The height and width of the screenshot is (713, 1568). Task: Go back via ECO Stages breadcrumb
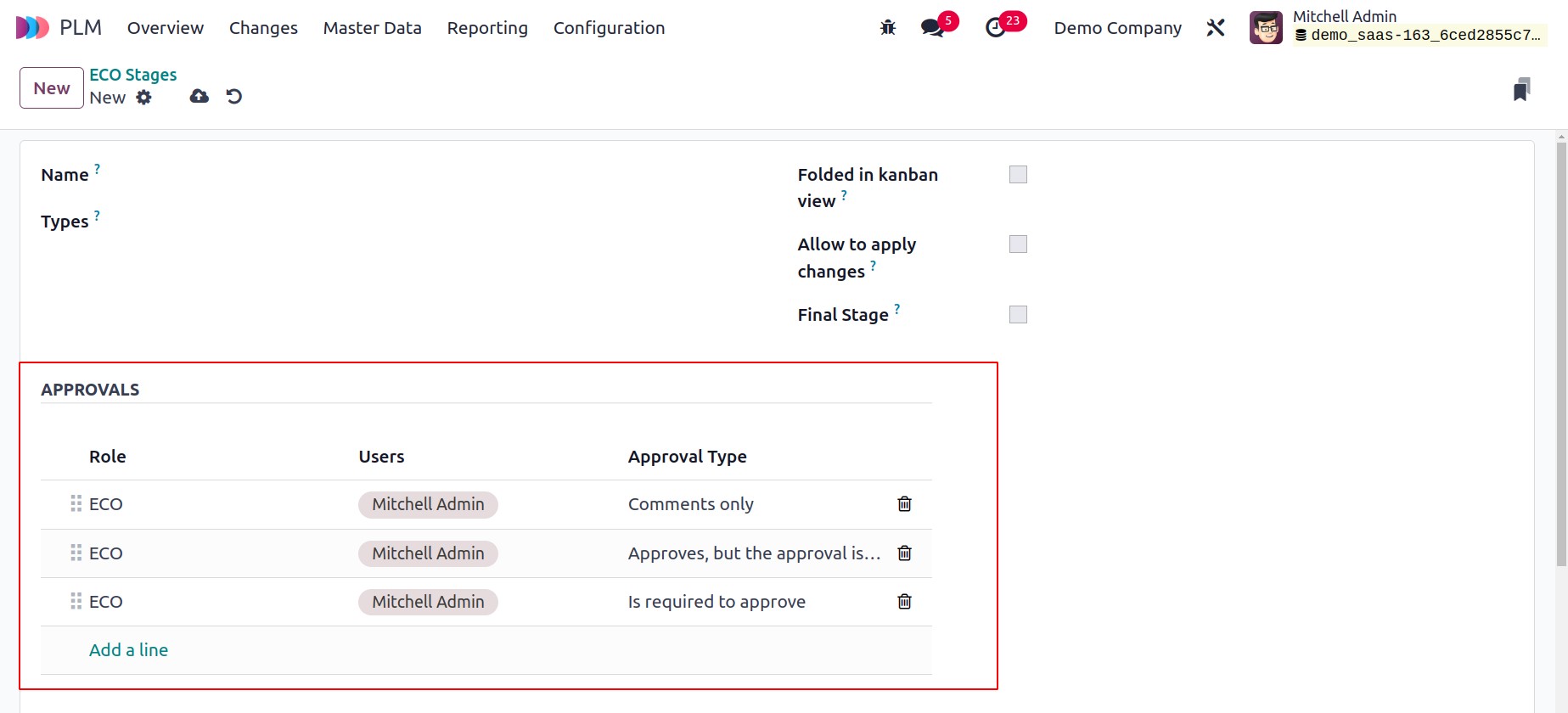[x=133, y=75]
